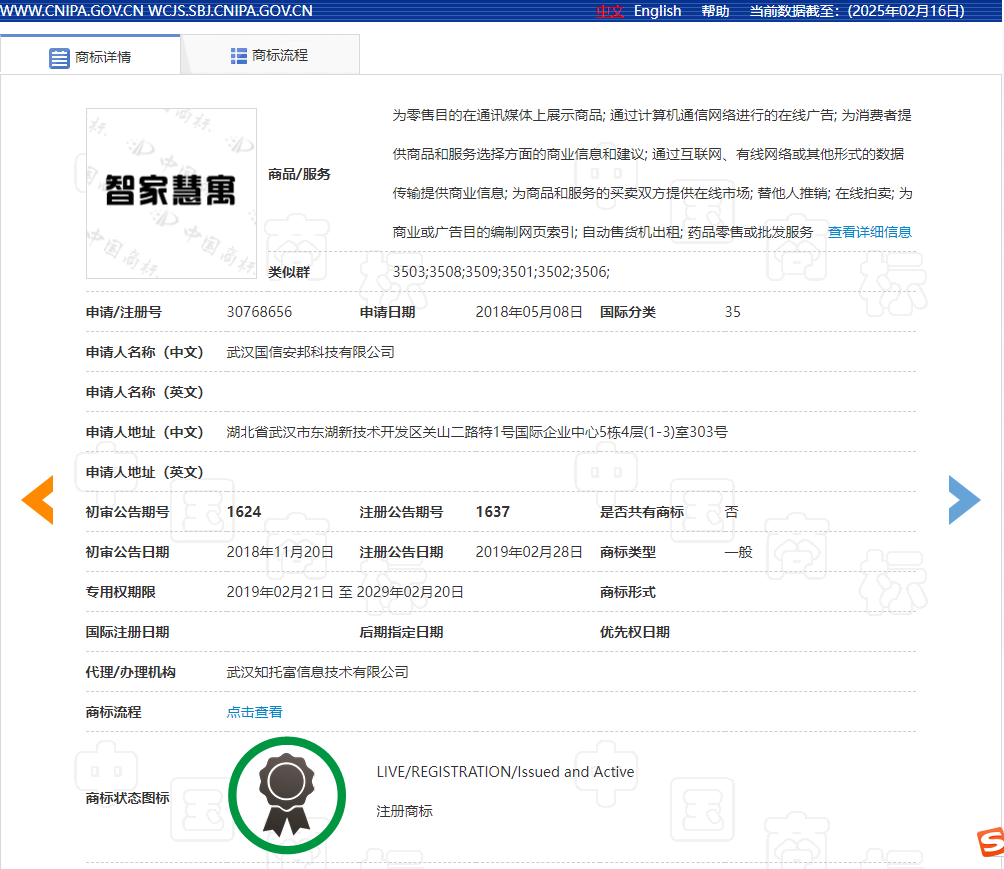Click the Sogou input method icon
Screen dimensions: 1004x869
(x=991, y=841)
